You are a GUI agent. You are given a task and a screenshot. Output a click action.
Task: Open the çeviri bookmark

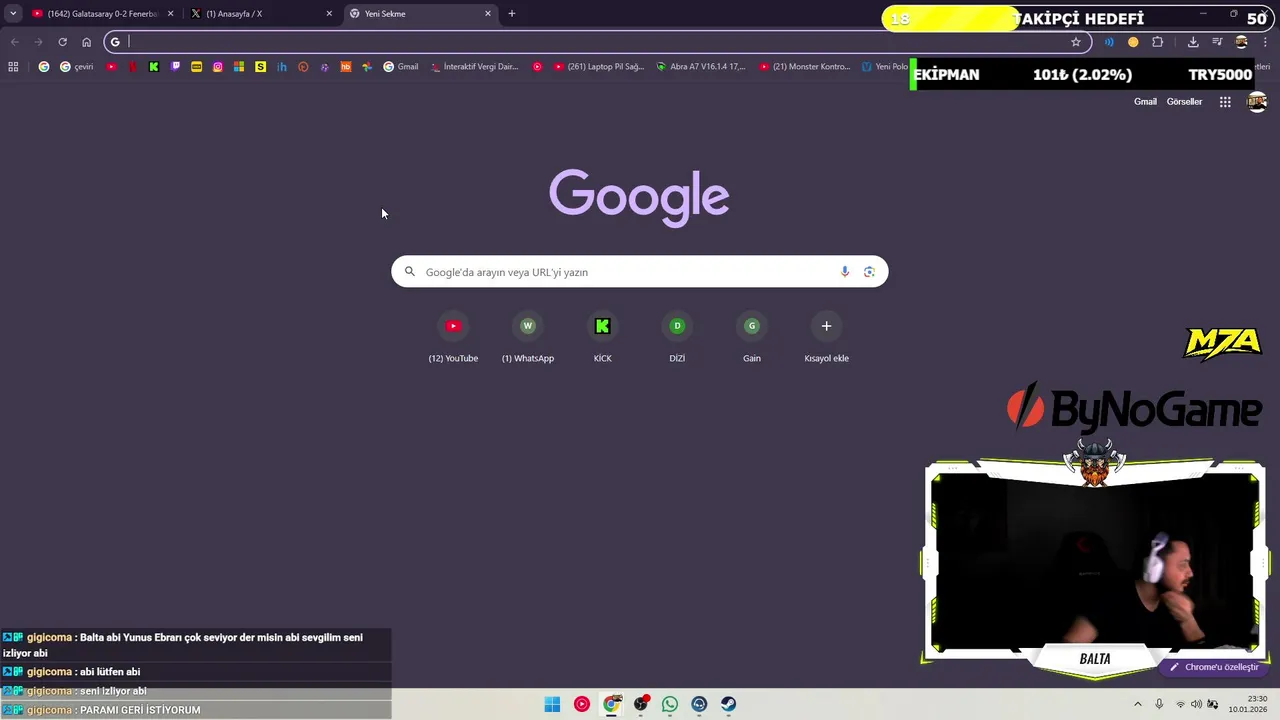77,67
